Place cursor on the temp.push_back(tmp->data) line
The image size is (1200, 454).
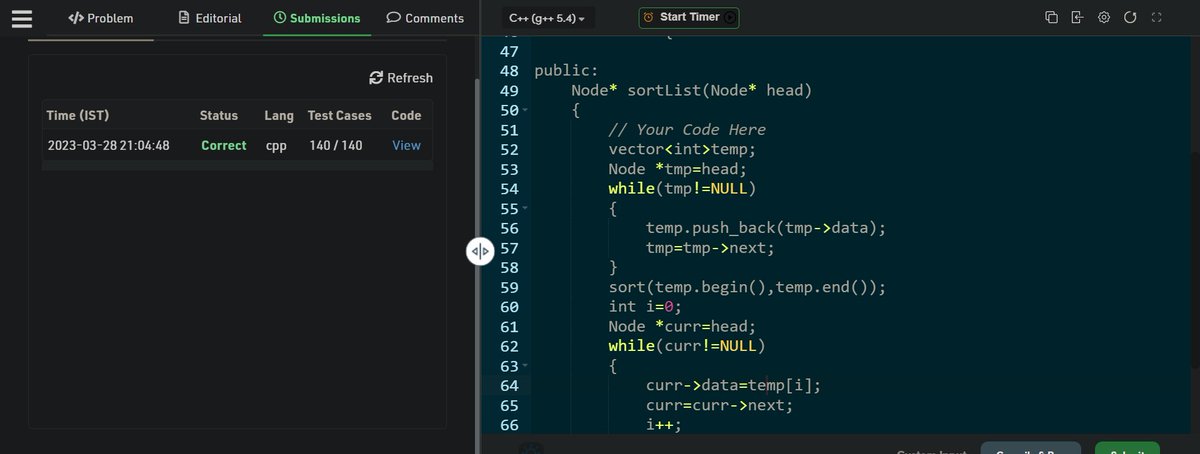766,228
